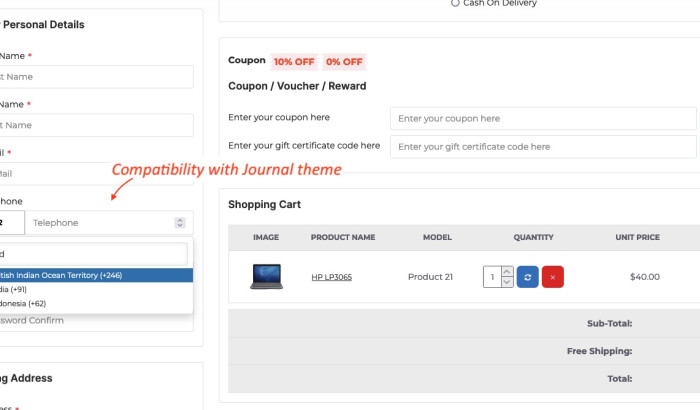Click the 'Product 21' model cell

pyautogui.click(x=430, y=277)
